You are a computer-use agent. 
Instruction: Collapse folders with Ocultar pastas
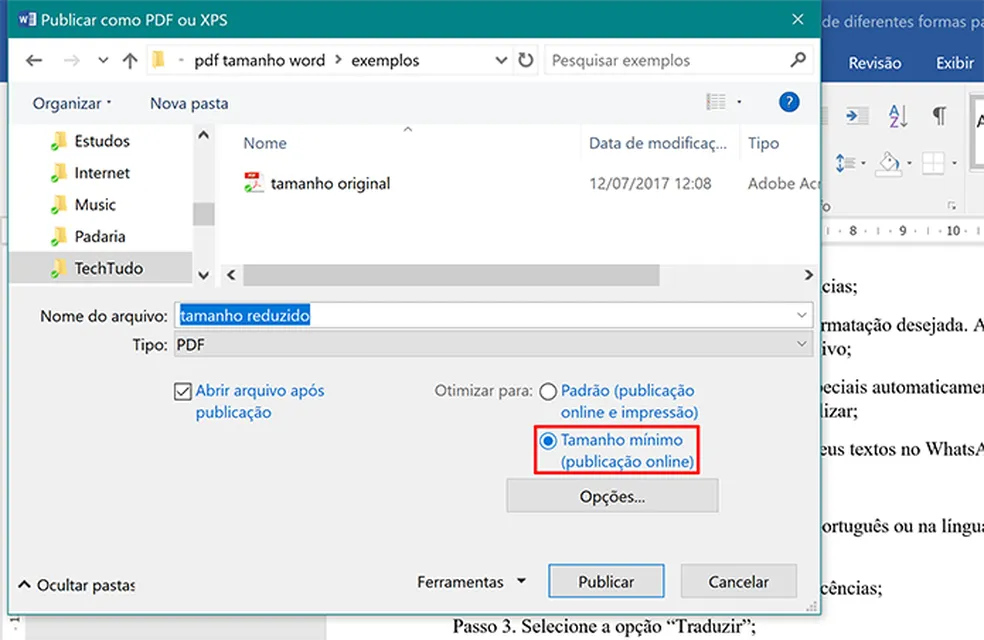pos(77,585)
